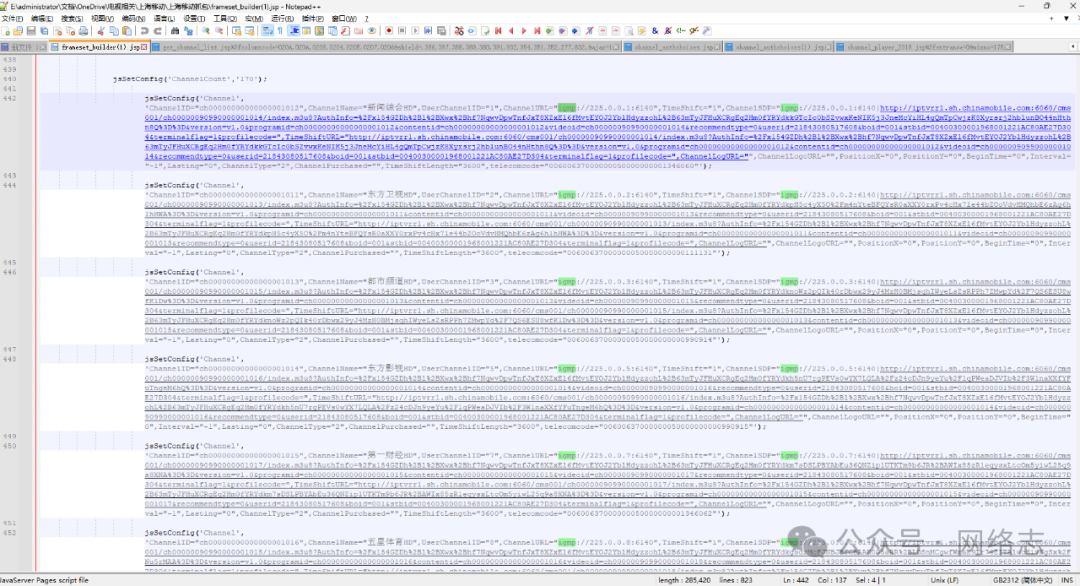The image size is (1080, 586).
Task: Follow the iptvrr1 URL in line 446
Action: click(x=608, y=306)
